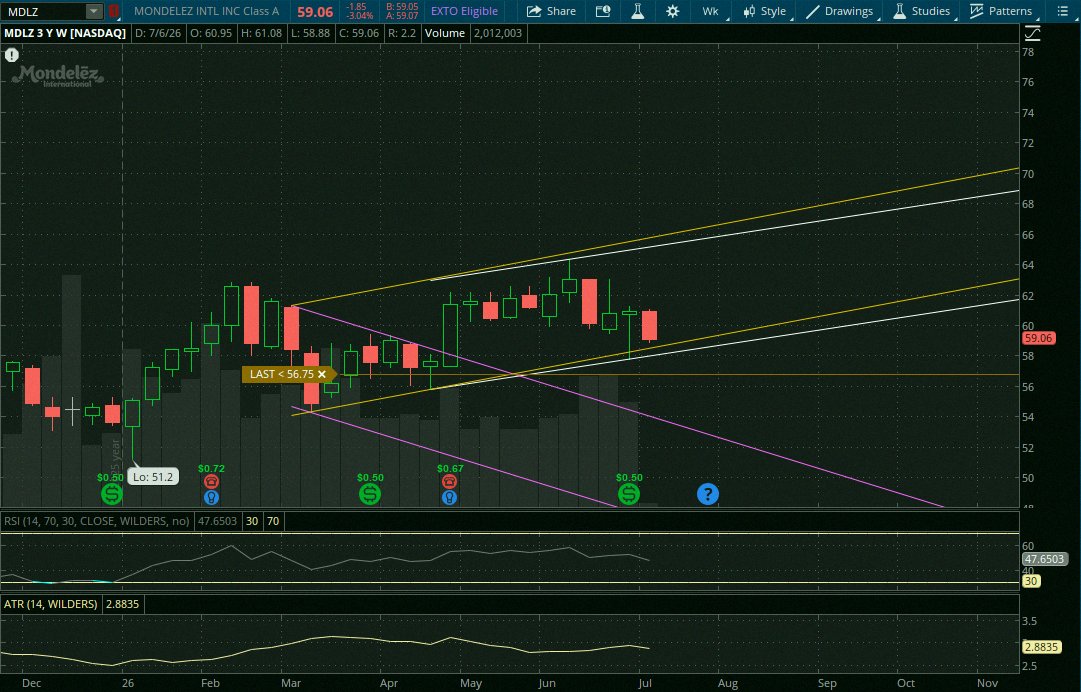This screenshot has height=692, width=1081.
Task: Click the H: 61.08 high price field
Action: 261,33
